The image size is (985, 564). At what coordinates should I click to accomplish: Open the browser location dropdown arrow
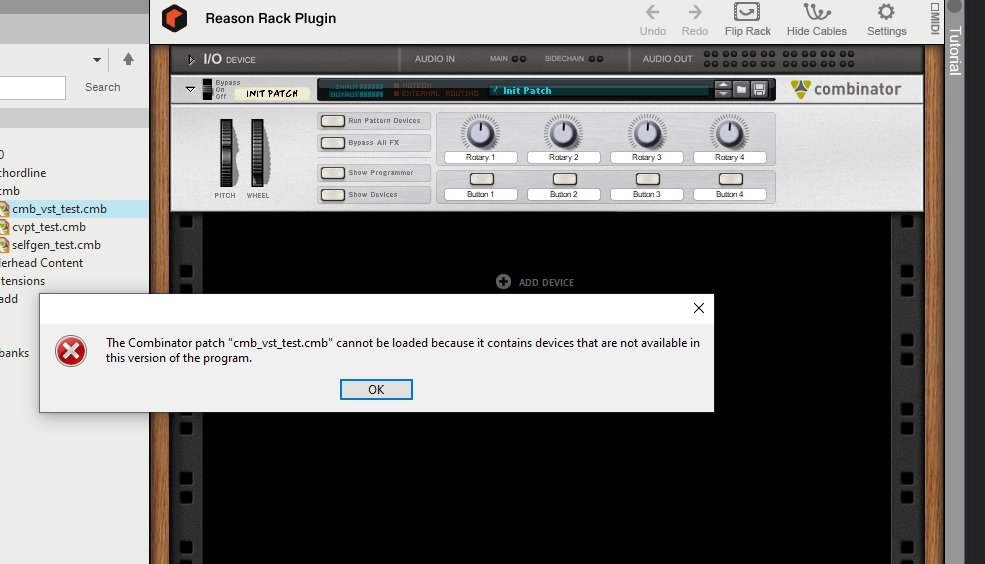[x=97, y=60]
